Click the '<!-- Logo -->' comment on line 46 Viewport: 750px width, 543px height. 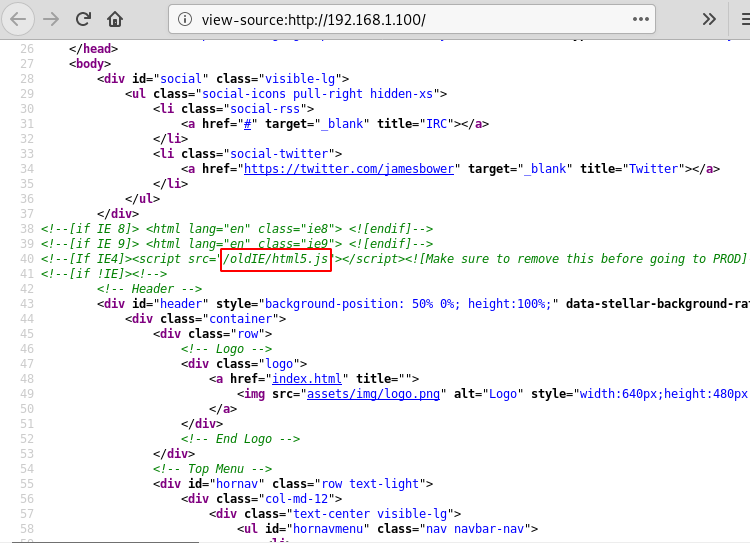(226, 349)
